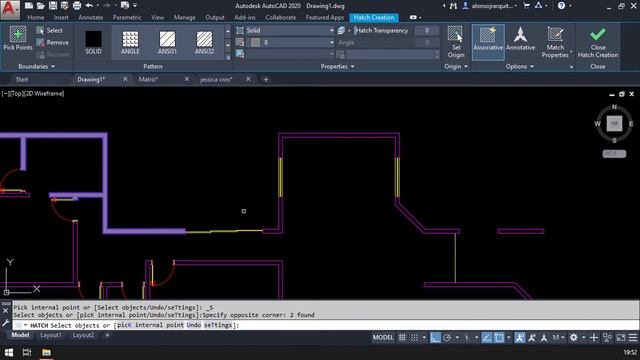
Task: Click the seTtings option in command line
Action: tap(218, 325)
